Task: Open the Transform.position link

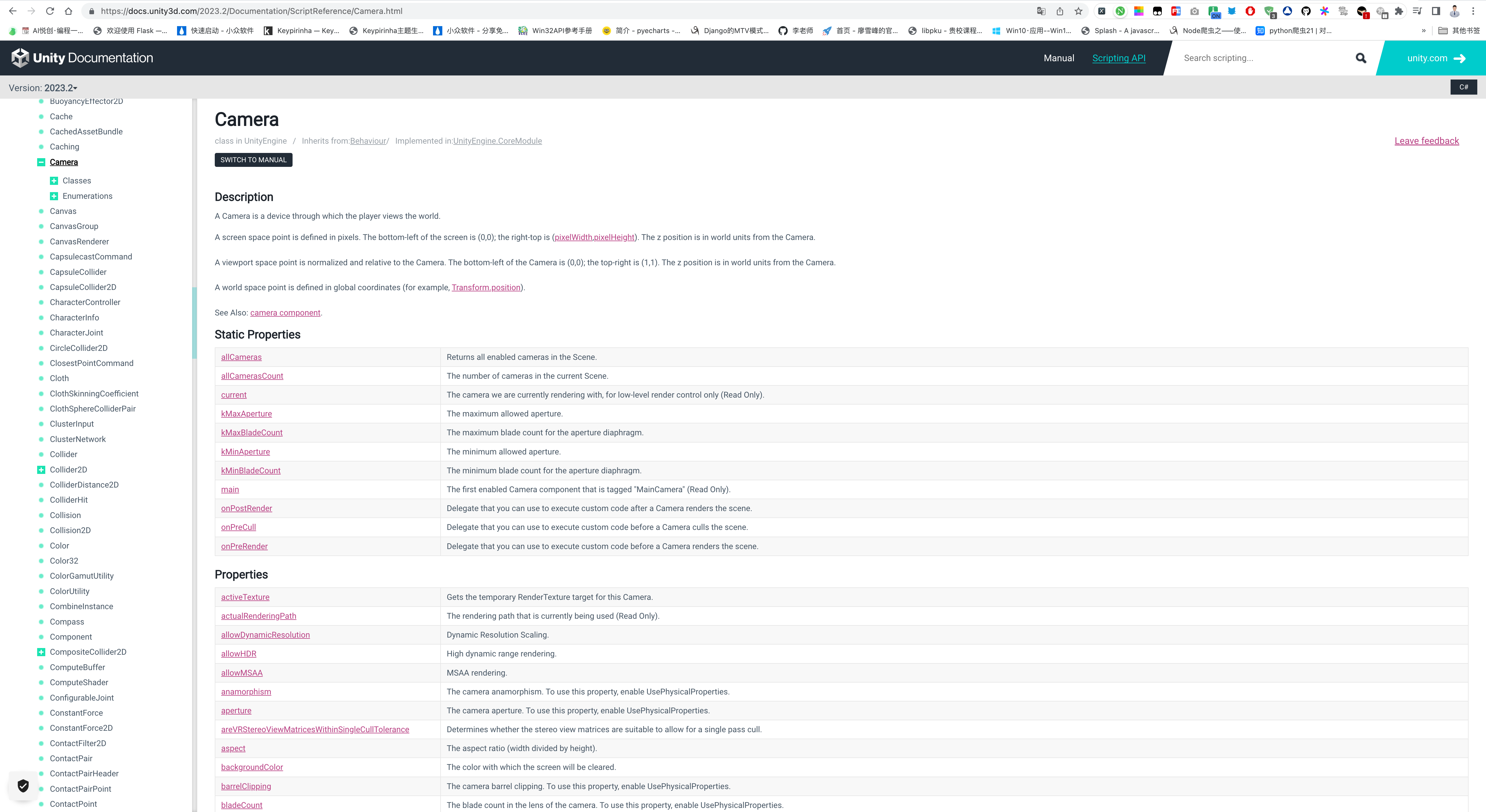Action: point(486,287)
